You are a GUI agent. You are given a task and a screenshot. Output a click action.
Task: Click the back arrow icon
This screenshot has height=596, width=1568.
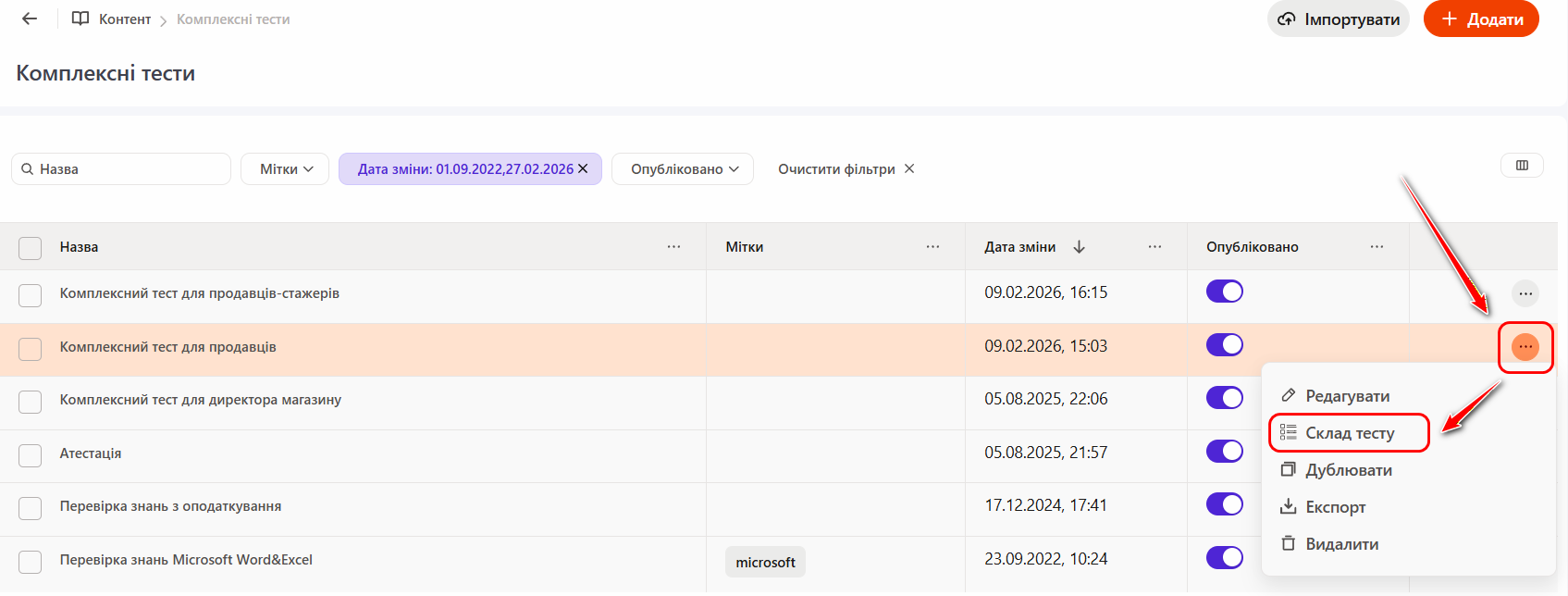(30, 19)
